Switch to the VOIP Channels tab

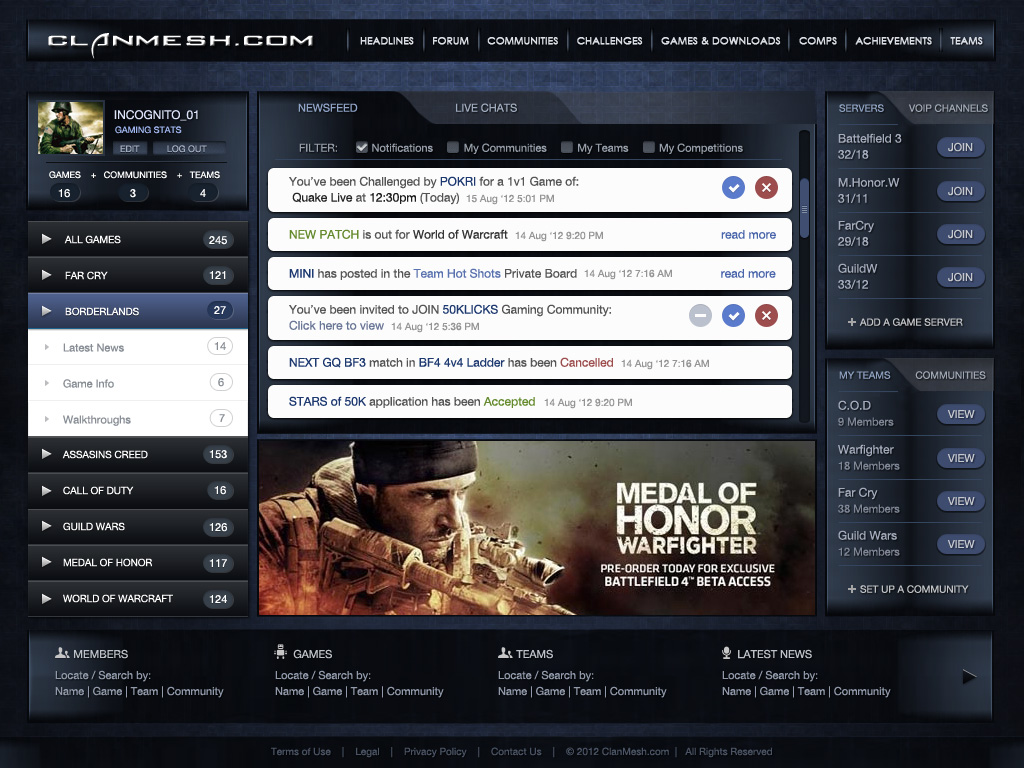(948, 108)
